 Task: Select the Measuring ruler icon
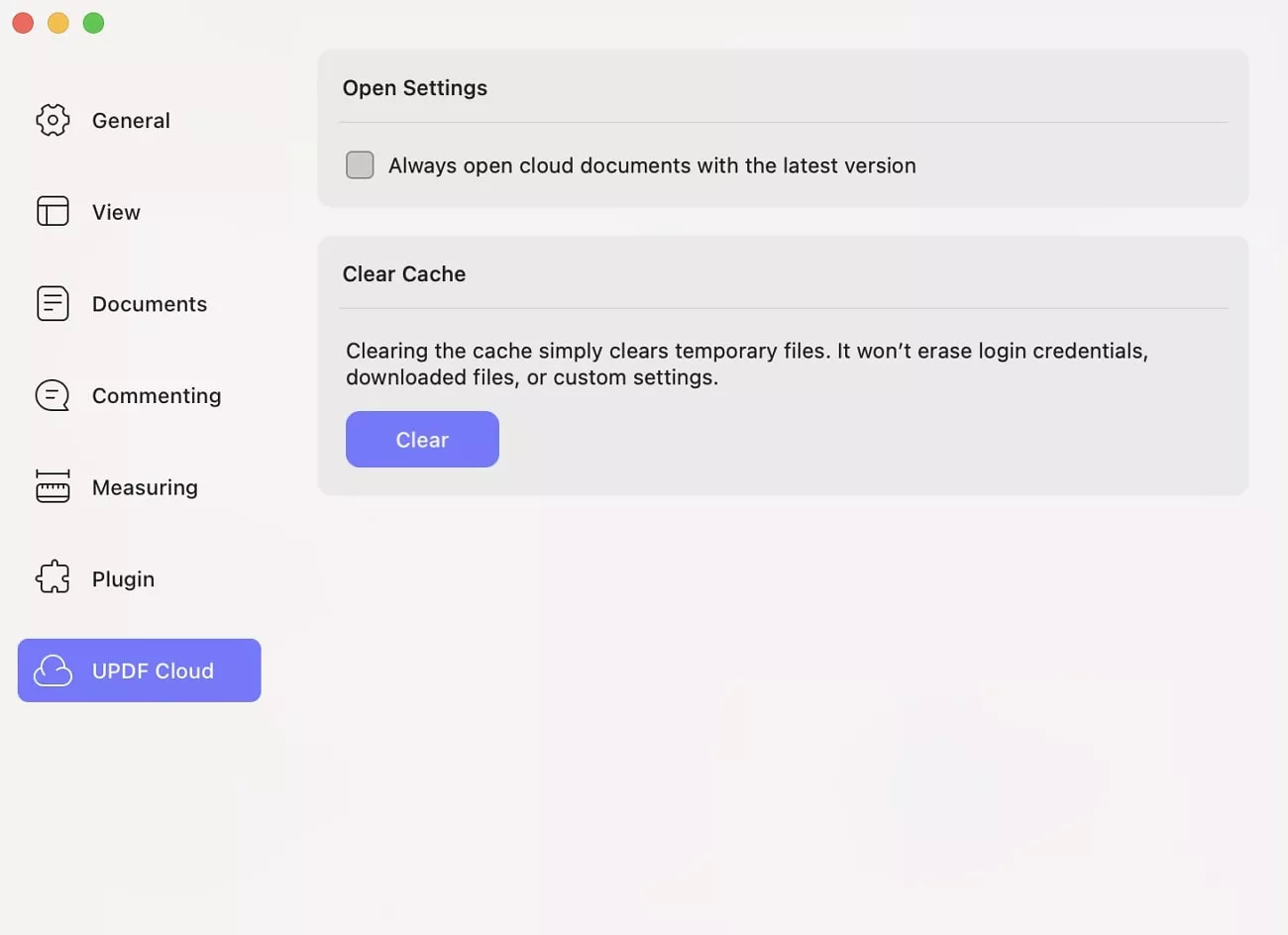pos(53,486)
